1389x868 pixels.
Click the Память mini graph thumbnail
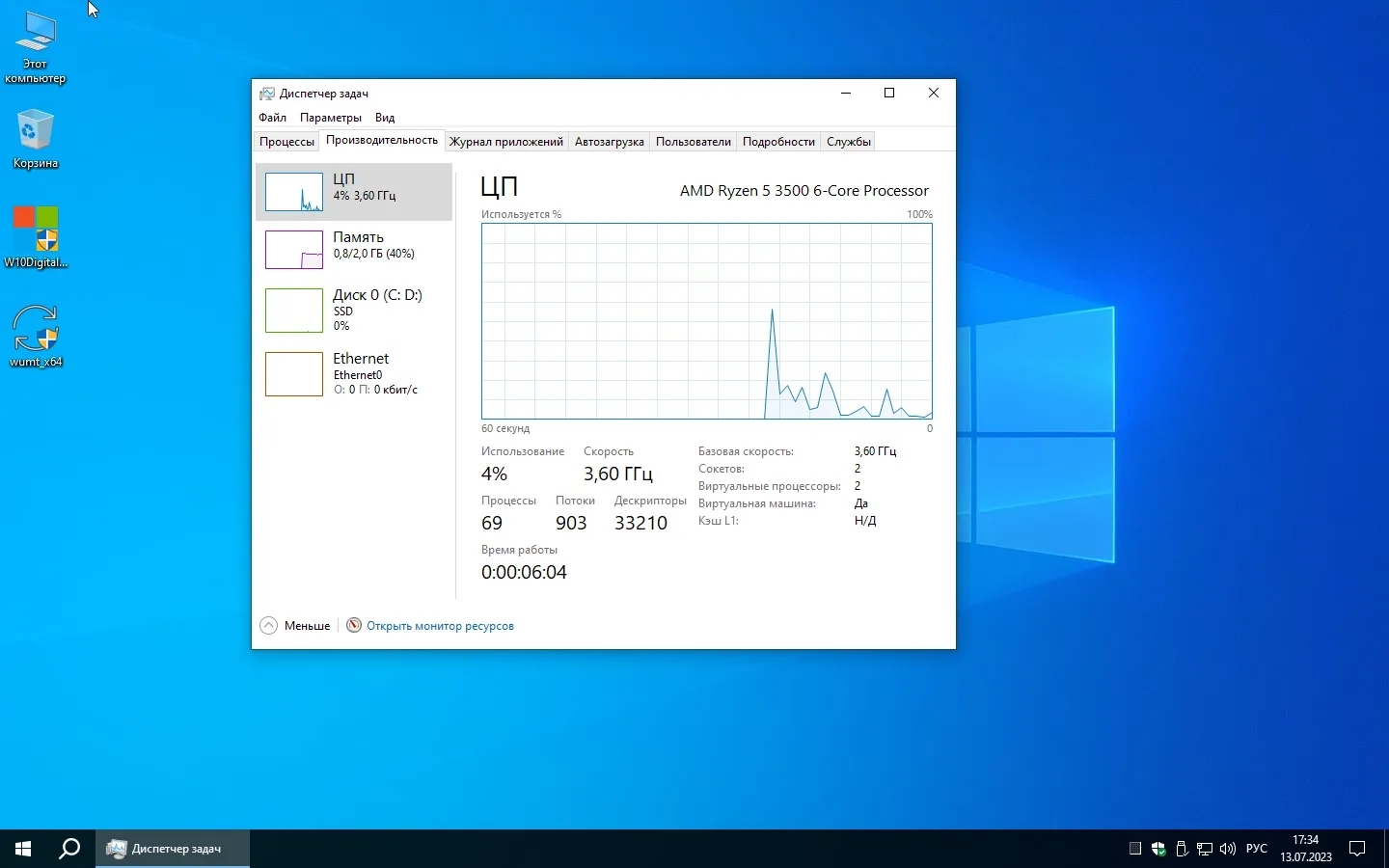294,250
